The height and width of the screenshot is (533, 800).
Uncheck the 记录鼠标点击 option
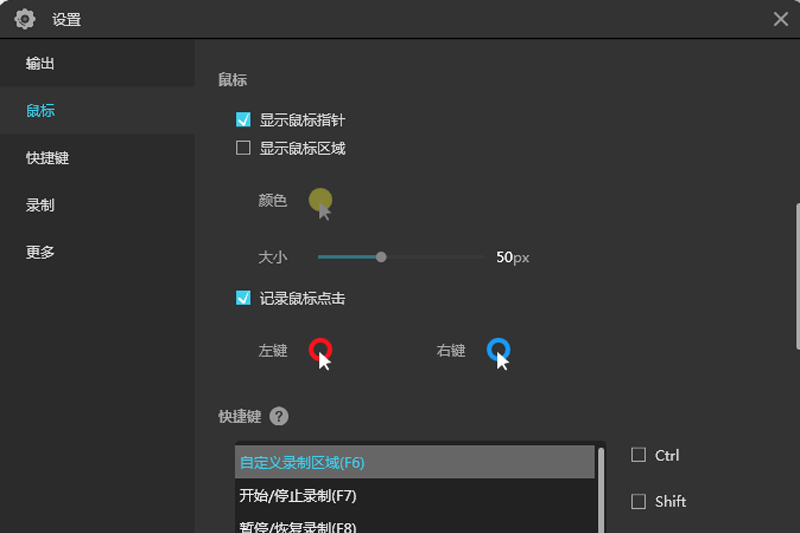pos(243,298)
